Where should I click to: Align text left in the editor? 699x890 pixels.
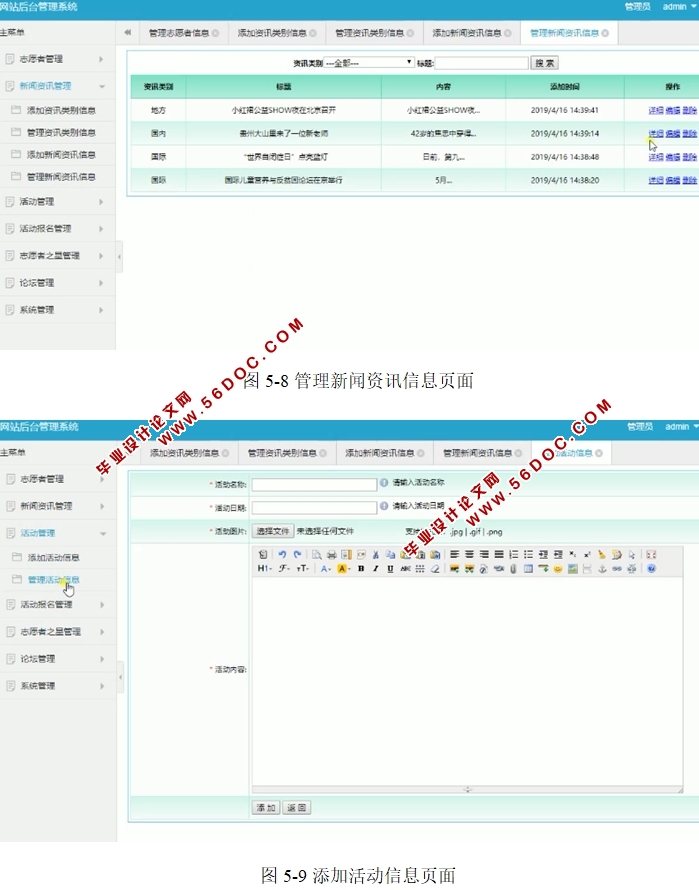(x=454, y=555)
